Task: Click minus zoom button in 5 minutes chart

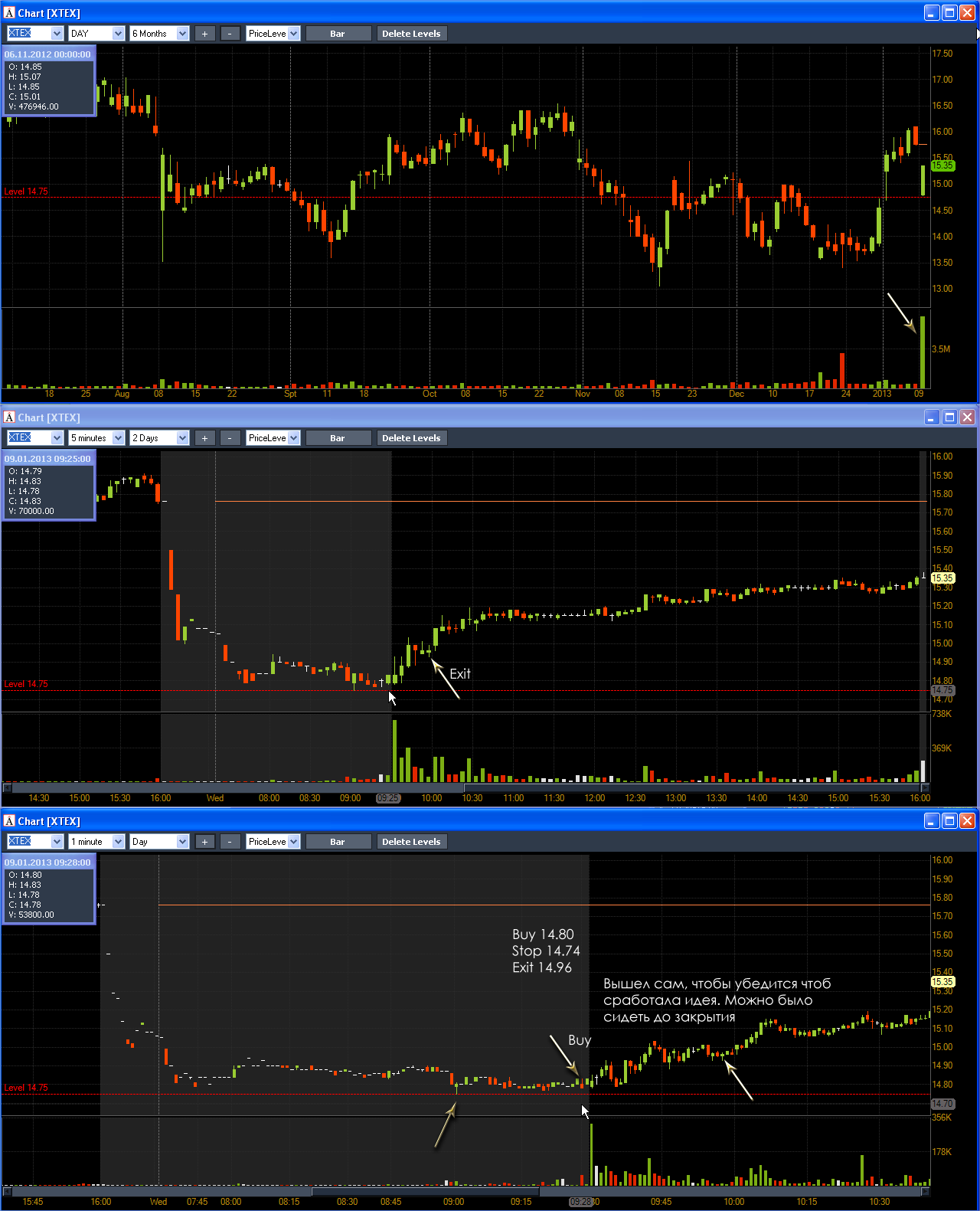Action: point(230,438)
